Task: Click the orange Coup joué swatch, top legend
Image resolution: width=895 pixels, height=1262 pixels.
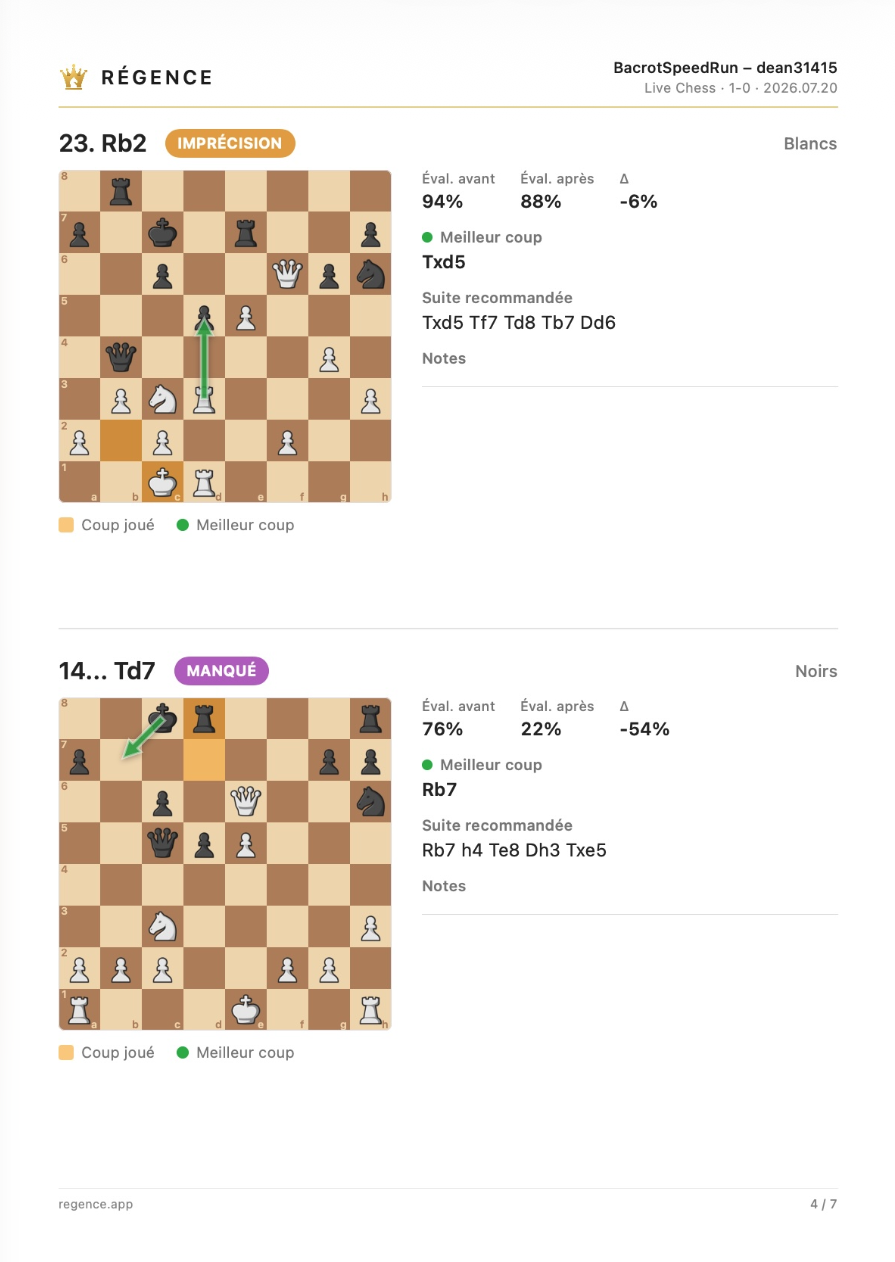Action: [x=67, y=525]
